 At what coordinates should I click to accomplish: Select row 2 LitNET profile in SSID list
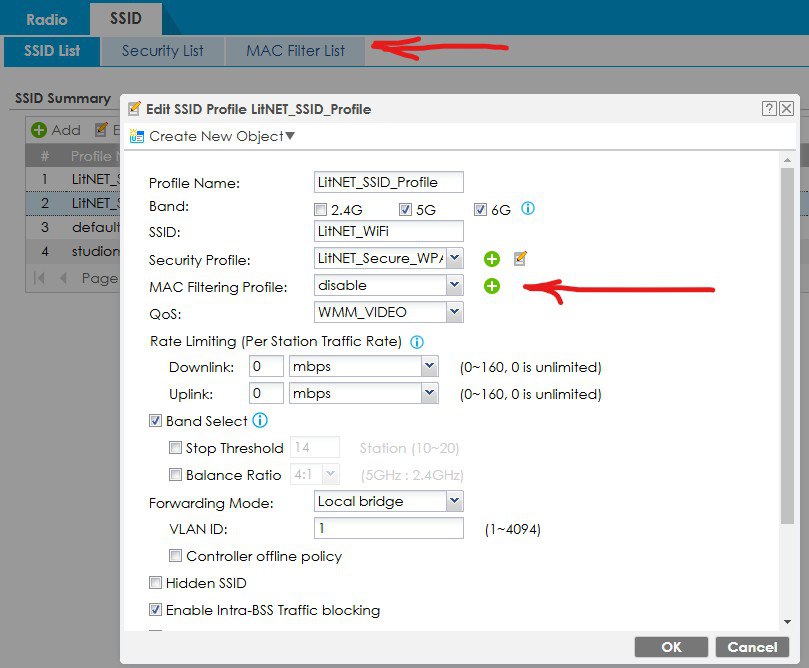[x=73, y=203]
